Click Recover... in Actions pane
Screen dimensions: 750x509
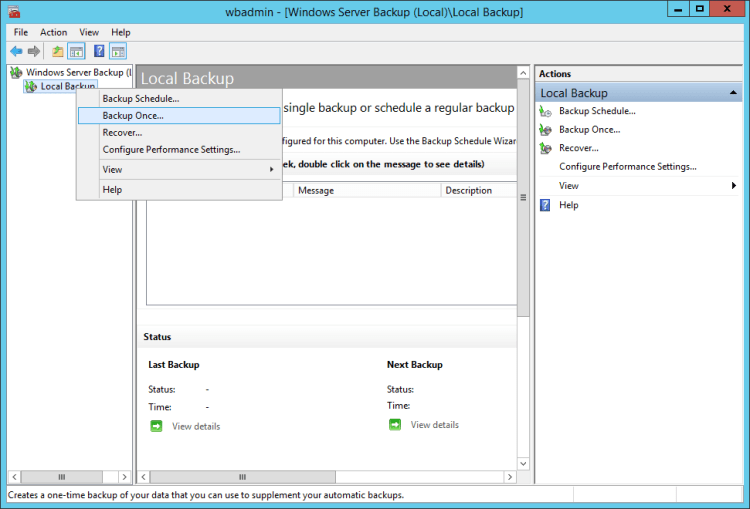click(x=579, y=148)
